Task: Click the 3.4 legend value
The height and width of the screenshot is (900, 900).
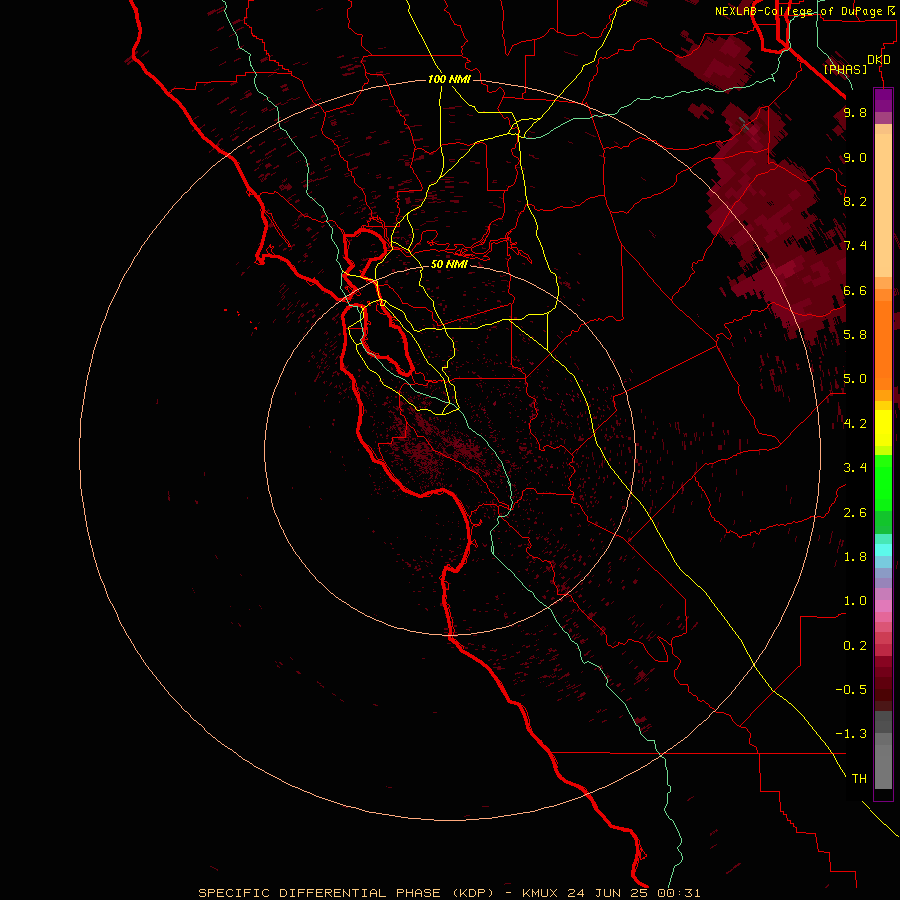Action: point(855,468)
